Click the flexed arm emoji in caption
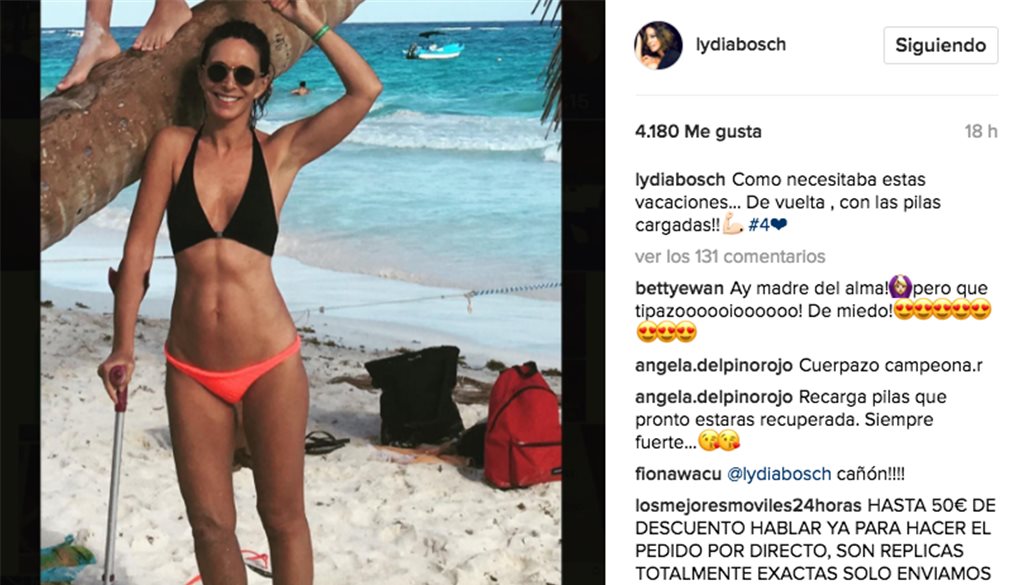Image resolution: width=1024 pixels, height=585 pixels. point(733,224)
